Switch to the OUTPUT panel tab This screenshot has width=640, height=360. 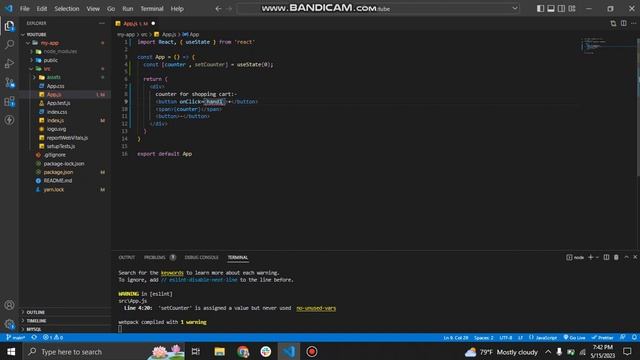point(127,258)
